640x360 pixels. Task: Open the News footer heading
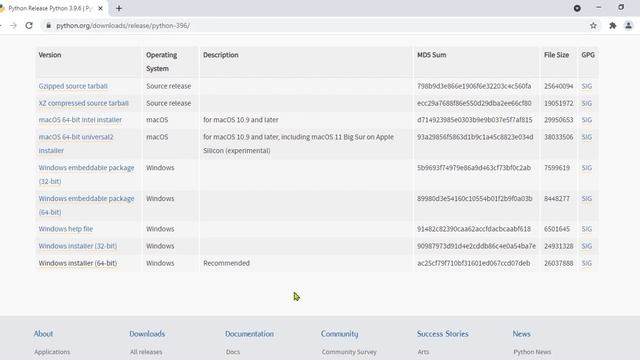click(x=521, y=334)
